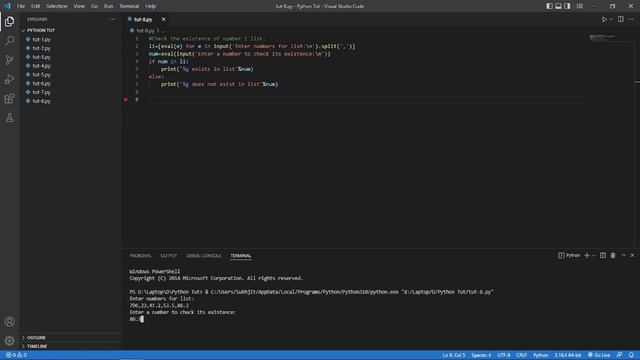The image size is (640, 360).
Task: Open errors and warnings status item
Action: (x=16, y=355)
